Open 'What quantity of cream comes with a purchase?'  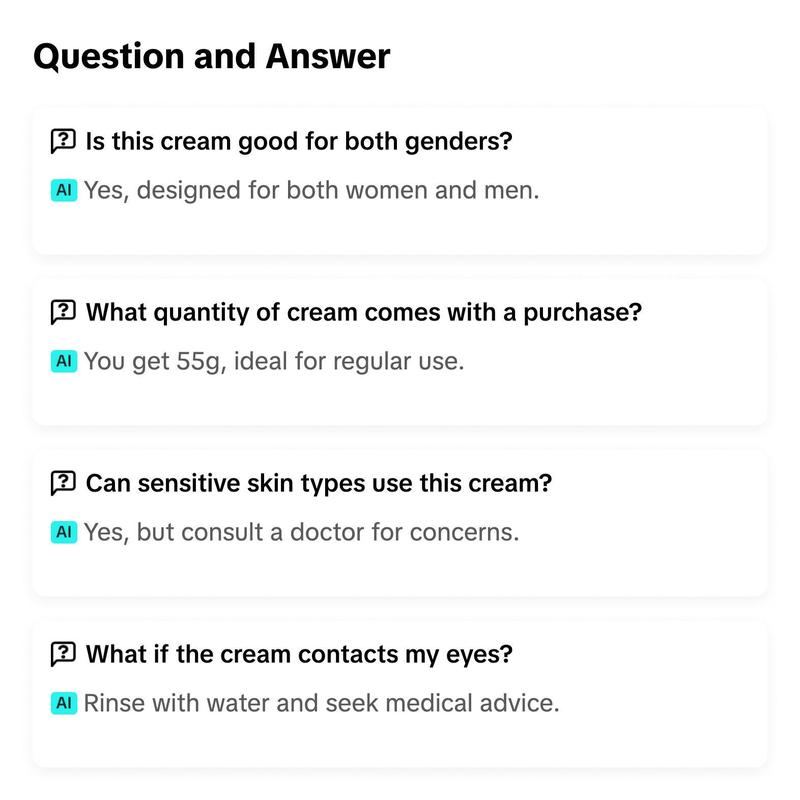pyautogui.click(x=364, y=312)
